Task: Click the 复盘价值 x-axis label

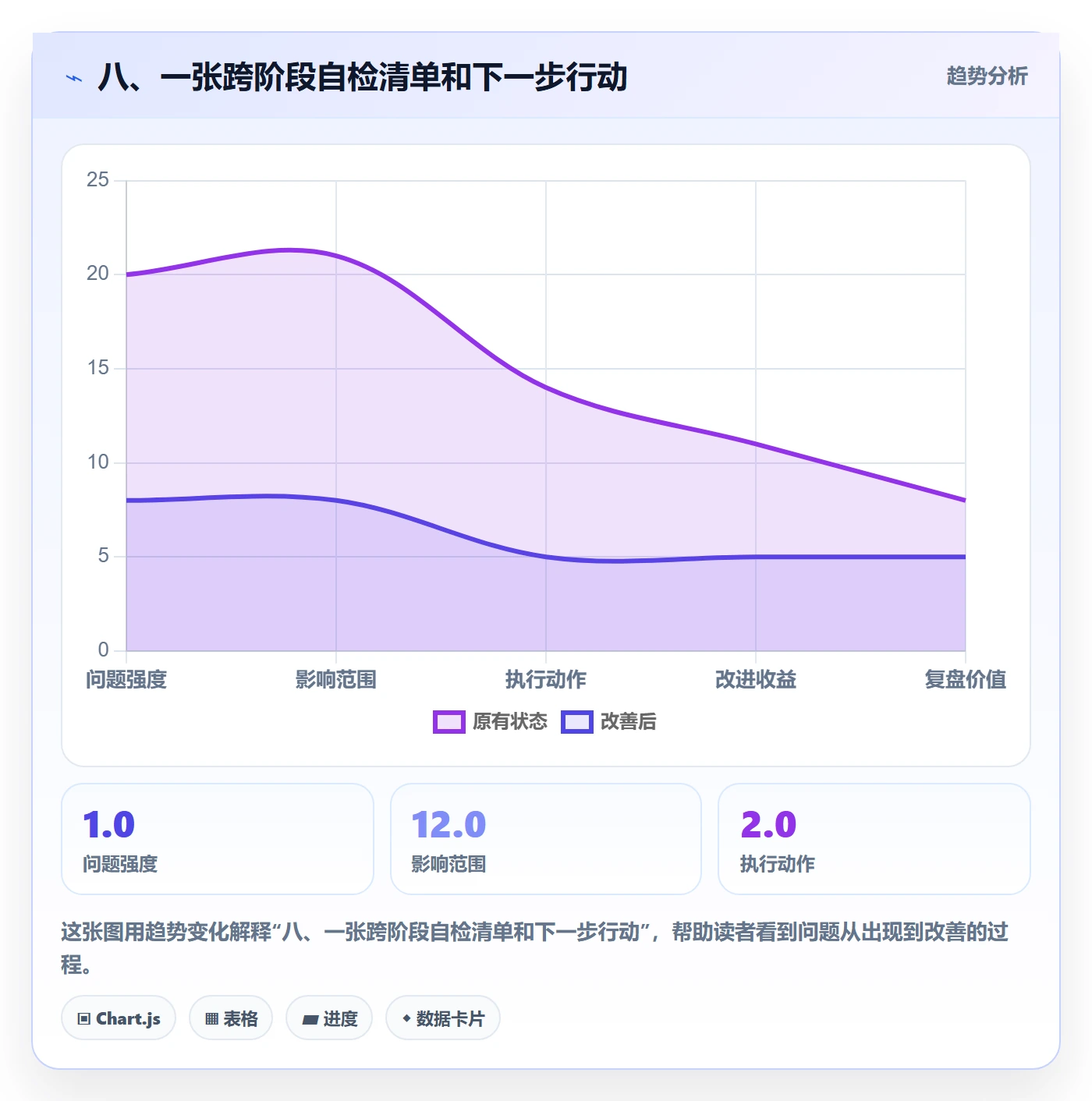Action: point(966,680)
